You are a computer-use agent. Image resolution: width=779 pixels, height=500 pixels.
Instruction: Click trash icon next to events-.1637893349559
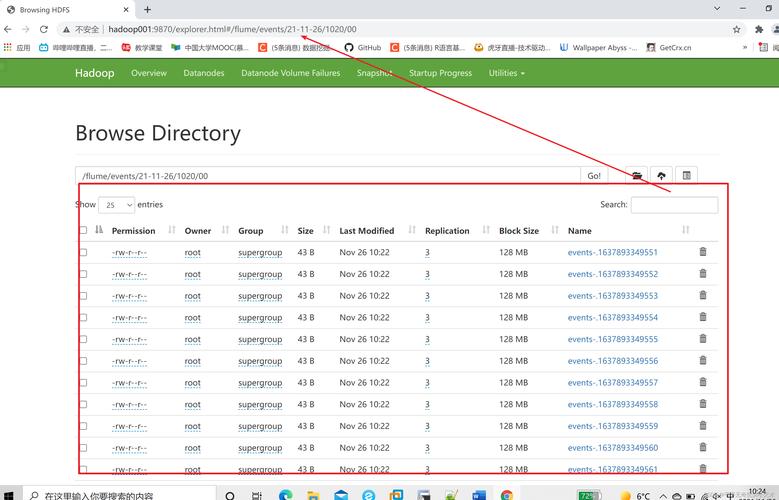click(x=702, y=425)
